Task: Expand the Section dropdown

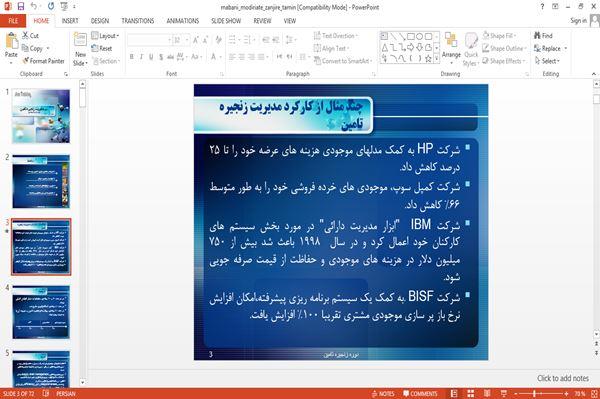Action: pyautogui.click(x=106, y=61)
